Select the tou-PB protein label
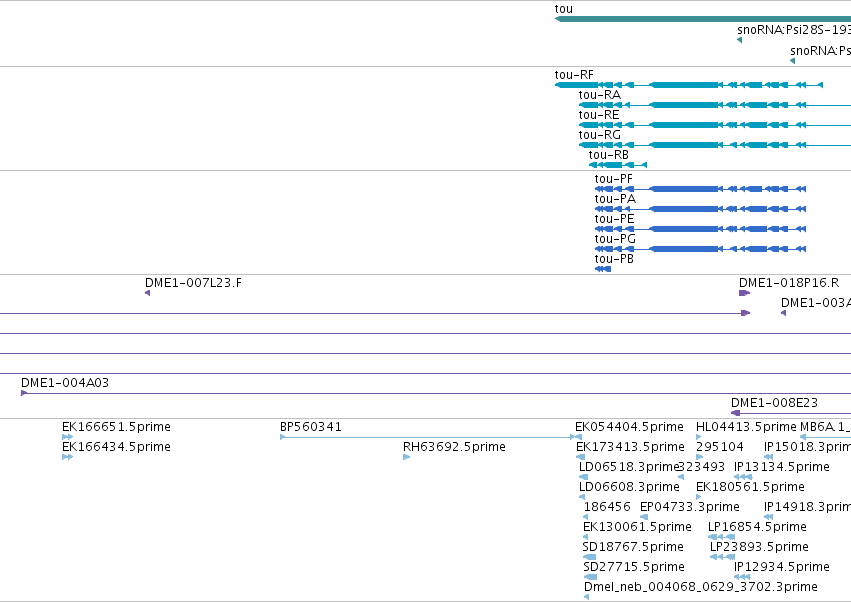Screen dimensions: 851x602 (x=614, y=259)
